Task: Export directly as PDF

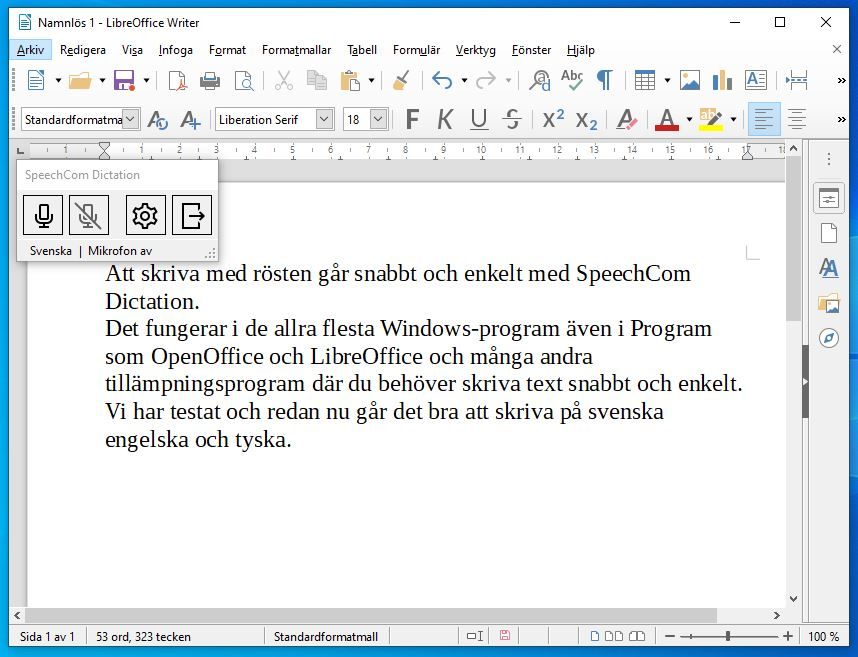Action: (177, 81)
